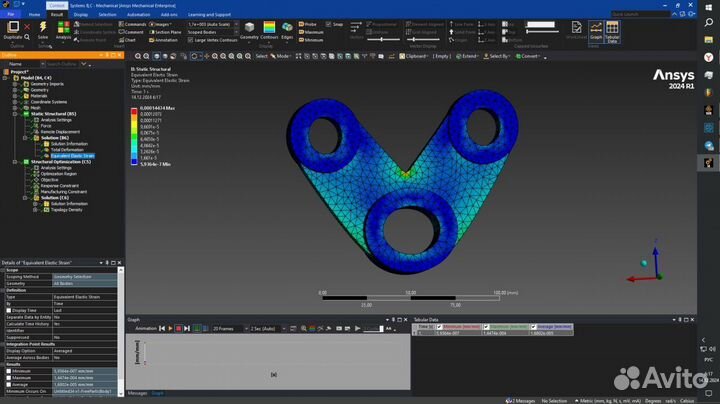Open the File menu
The width and height of the screenshot is (720, 404).
11,14
